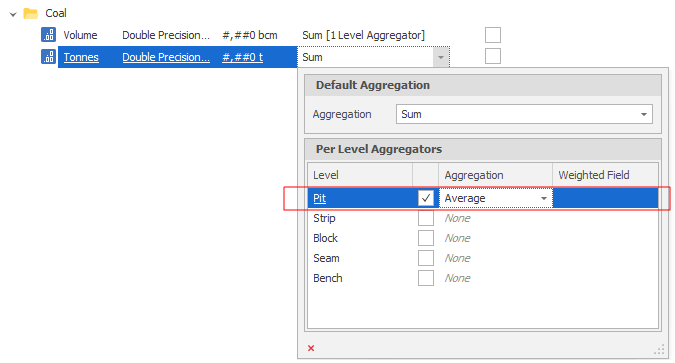
Task: Uncheck the Pit level checkbox
Action: pyautogui.click(x=426, y=198)
